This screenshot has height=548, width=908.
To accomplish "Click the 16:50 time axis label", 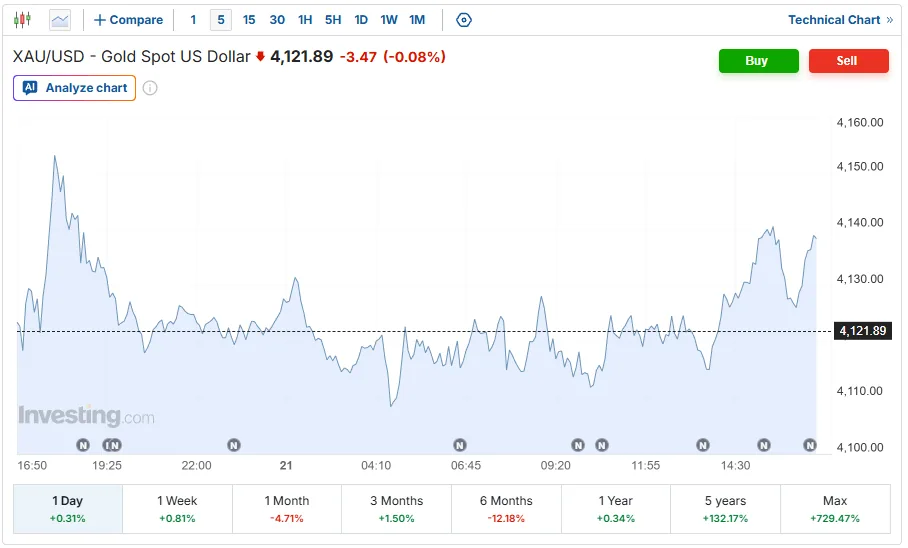I will point(32,465).
